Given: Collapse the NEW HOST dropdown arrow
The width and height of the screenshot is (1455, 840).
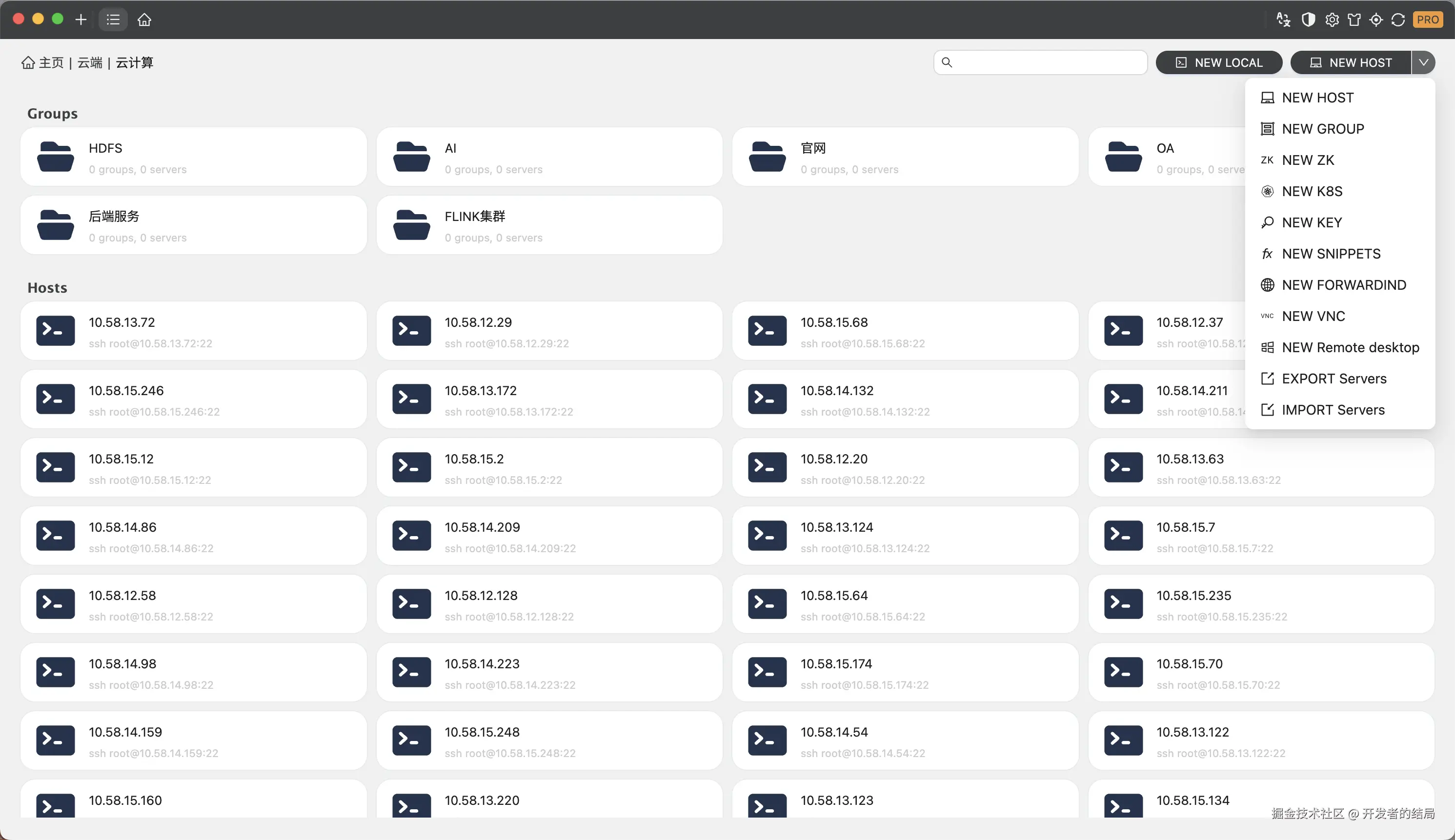Looking at the screenshot, I should [1423, 62].
